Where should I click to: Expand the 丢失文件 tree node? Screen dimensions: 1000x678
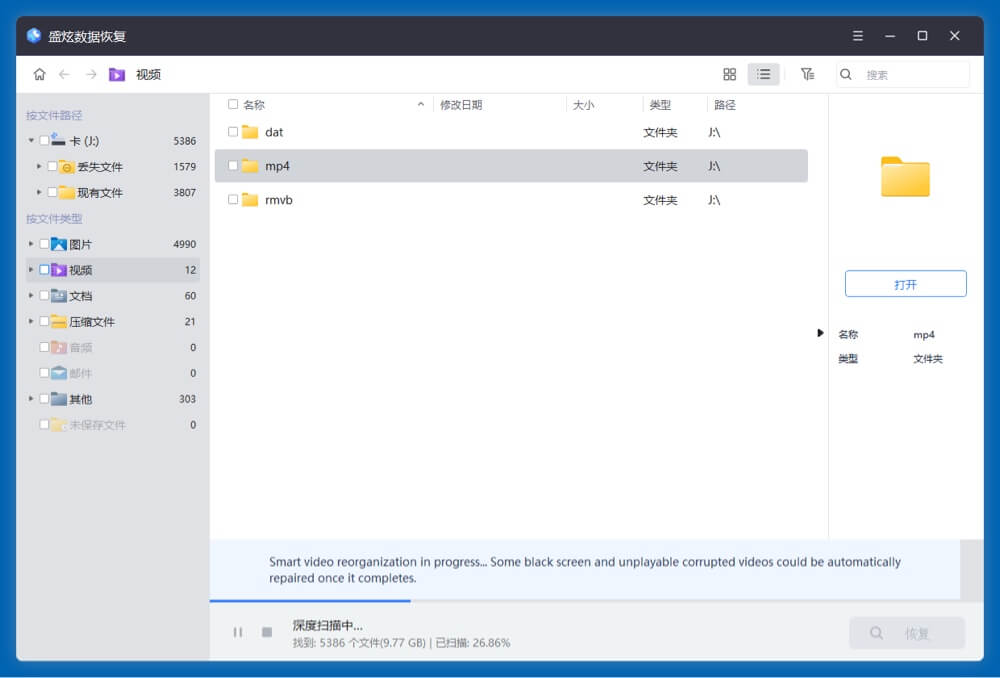pos(39,167)
